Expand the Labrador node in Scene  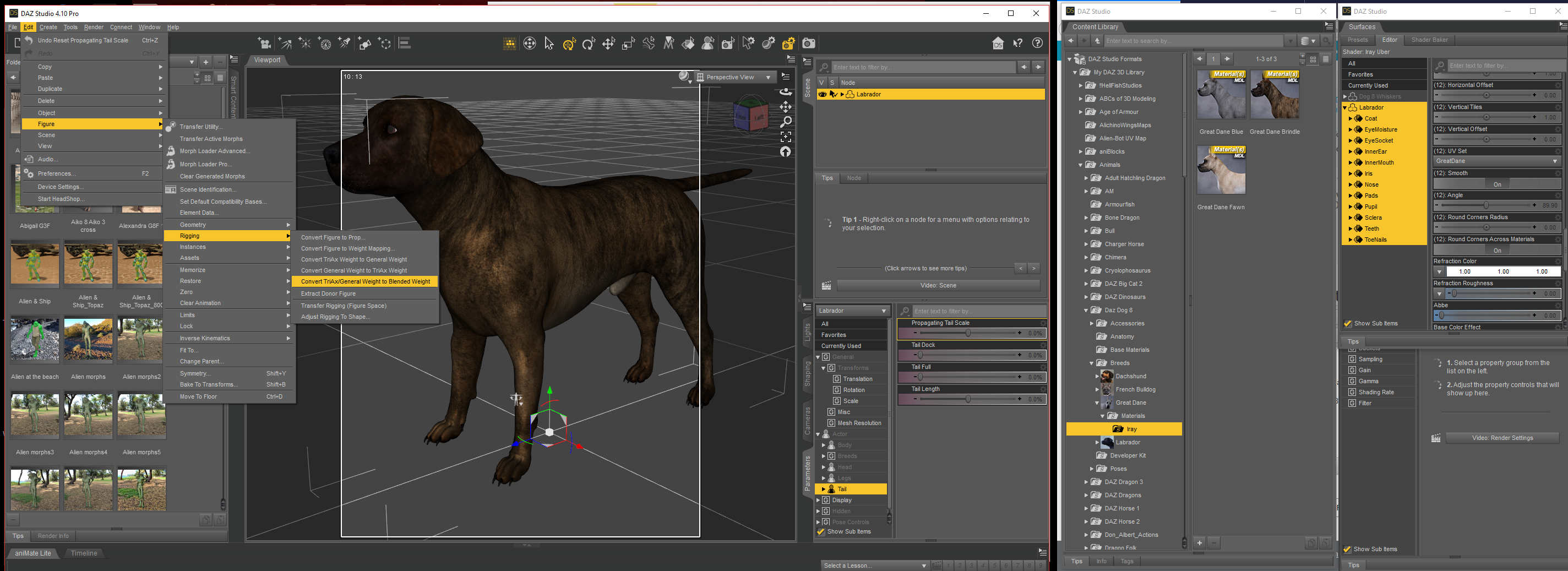point(842,94)
